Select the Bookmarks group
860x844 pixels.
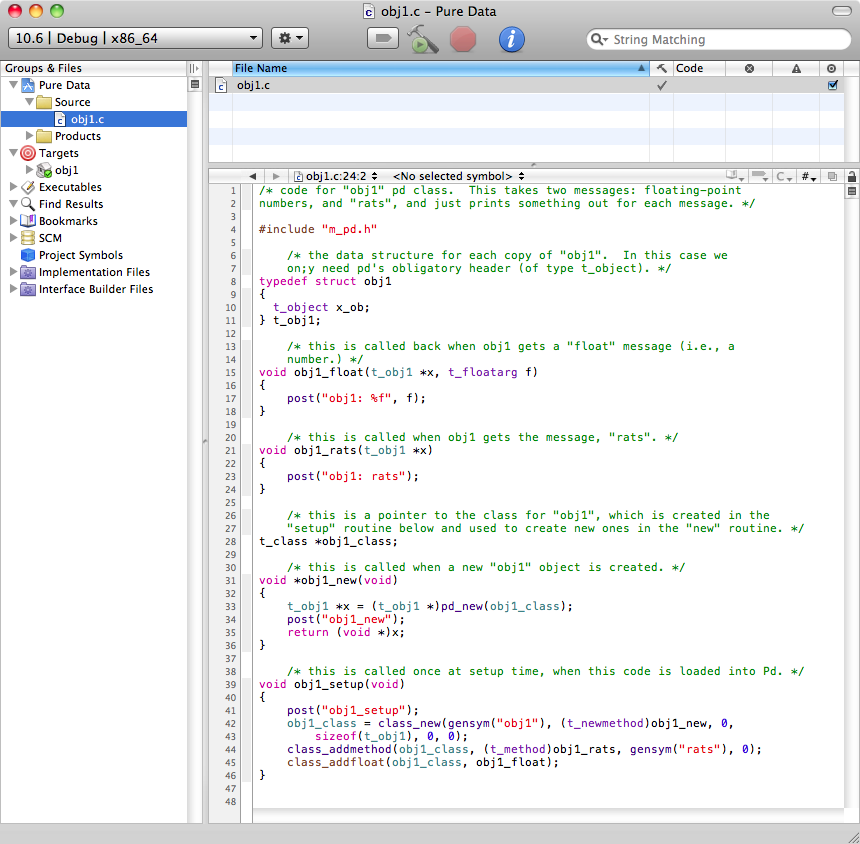(x=67, y=221)
